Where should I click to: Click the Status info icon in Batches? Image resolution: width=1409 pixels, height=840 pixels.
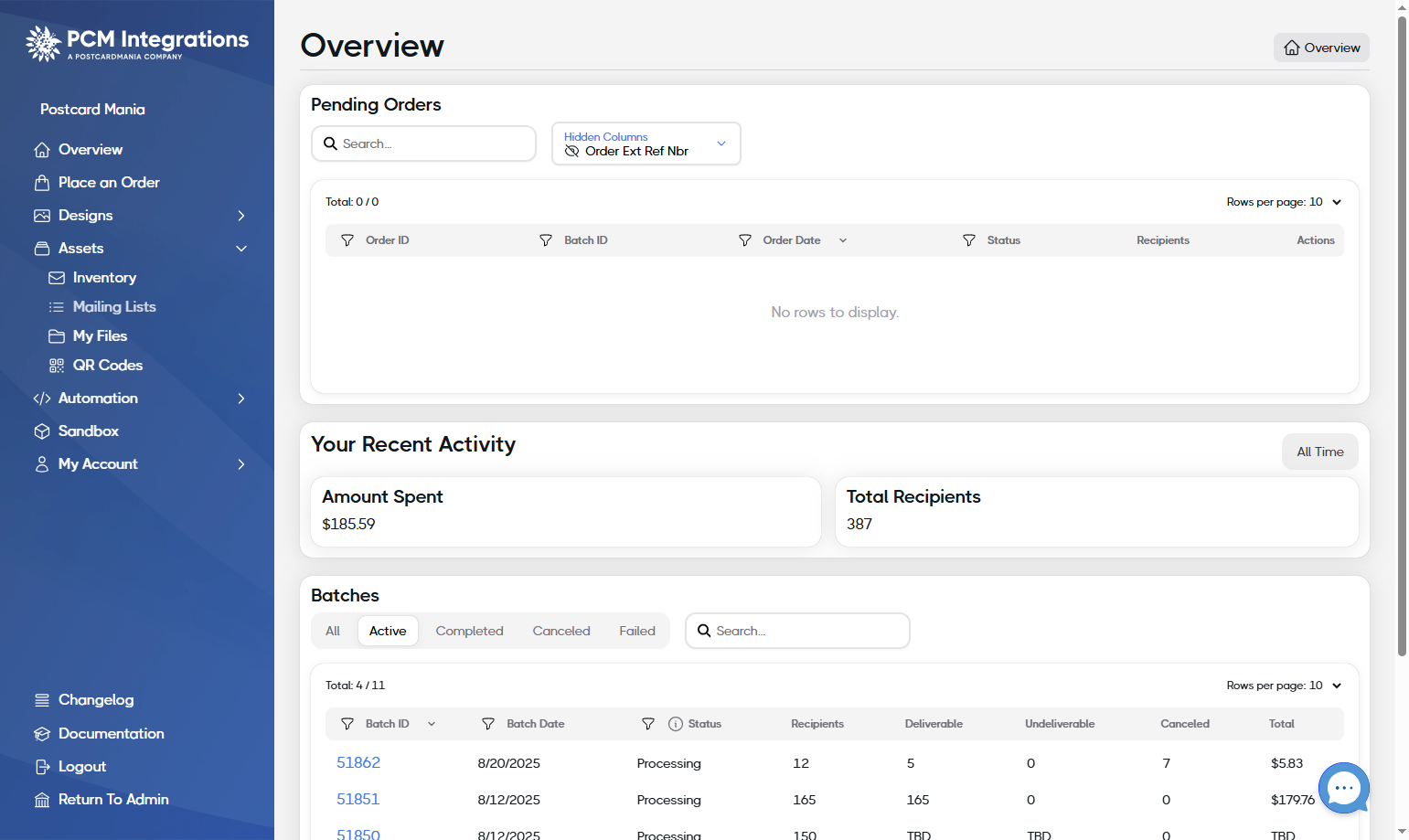676,724
